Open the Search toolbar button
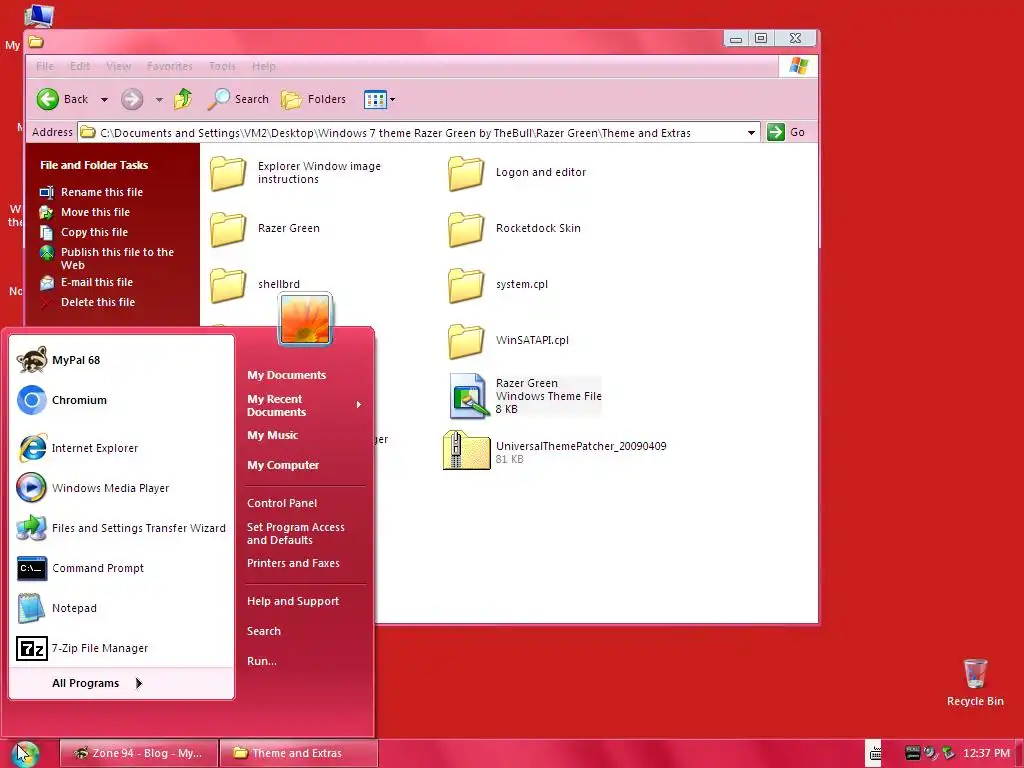This screenshot has height=768, width=1024. tap(238, 99)
